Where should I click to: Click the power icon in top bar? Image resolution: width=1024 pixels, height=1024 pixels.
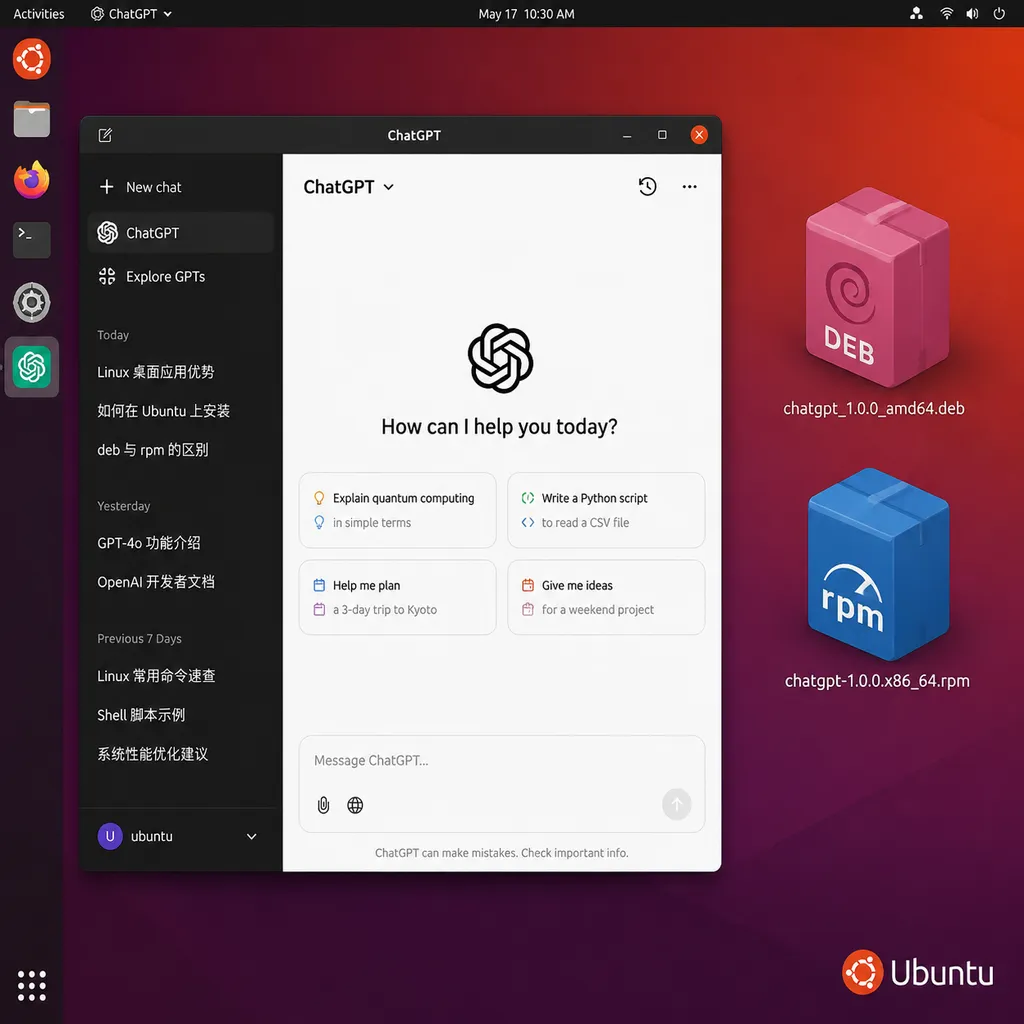(999, 14)
